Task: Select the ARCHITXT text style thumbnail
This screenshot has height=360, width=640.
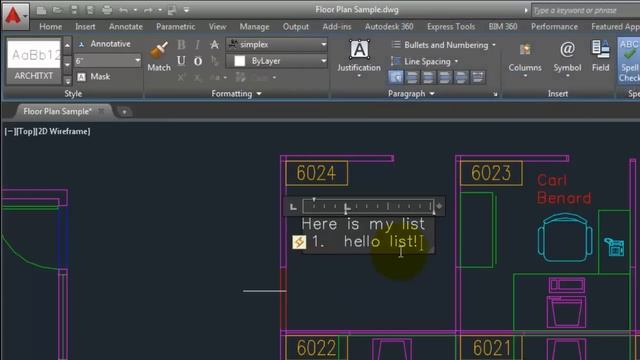Action: (x=33, y=61)
